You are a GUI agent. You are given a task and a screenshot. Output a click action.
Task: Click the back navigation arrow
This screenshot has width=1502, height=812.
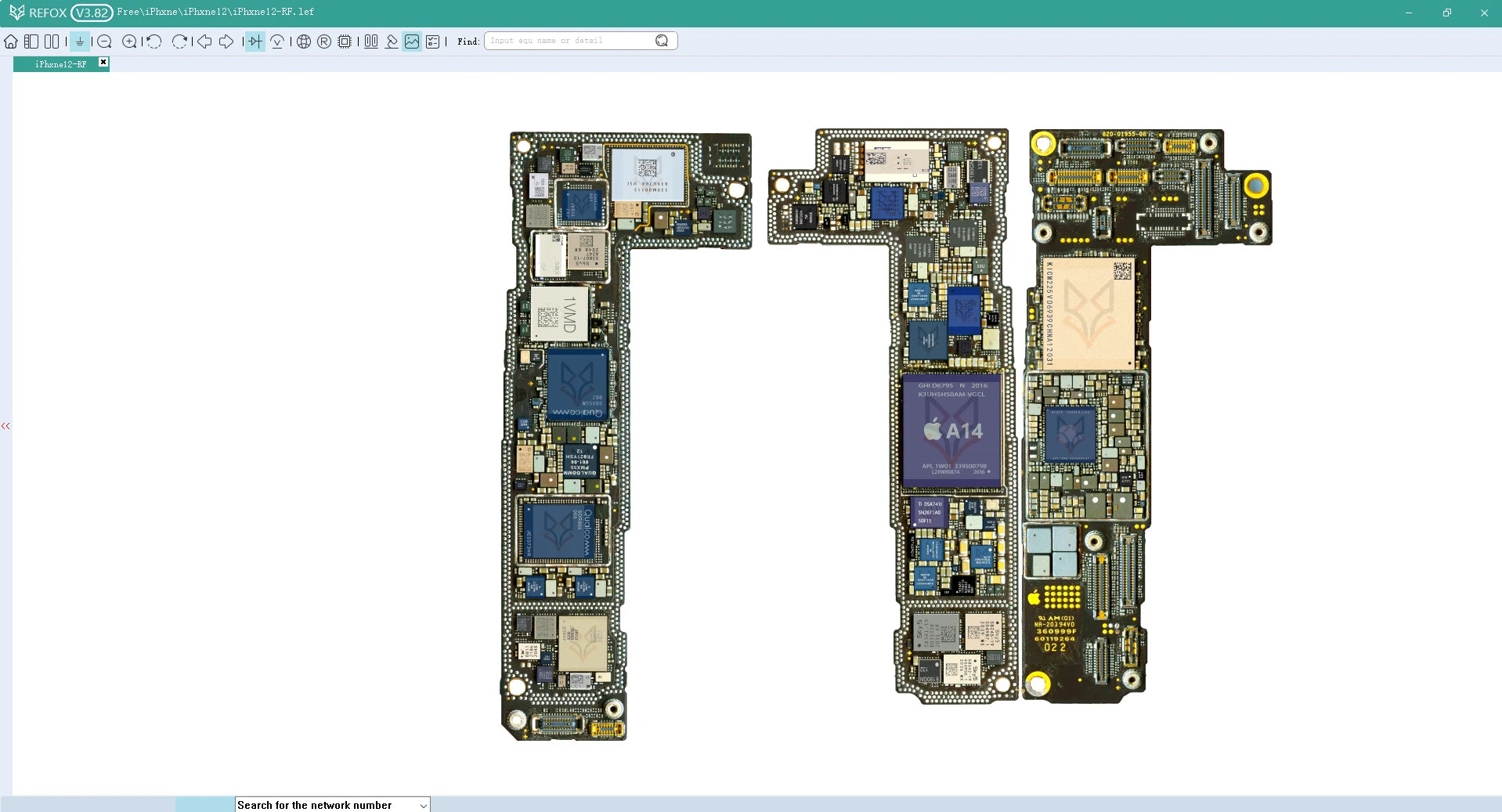[x=204, y=41]
